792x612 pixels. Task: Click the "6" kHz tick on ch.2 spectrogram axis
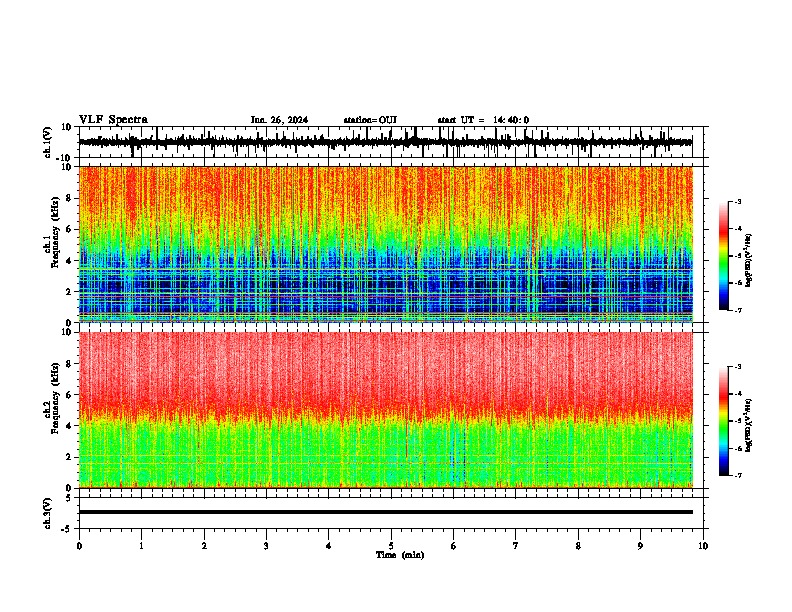click(69, 395)
